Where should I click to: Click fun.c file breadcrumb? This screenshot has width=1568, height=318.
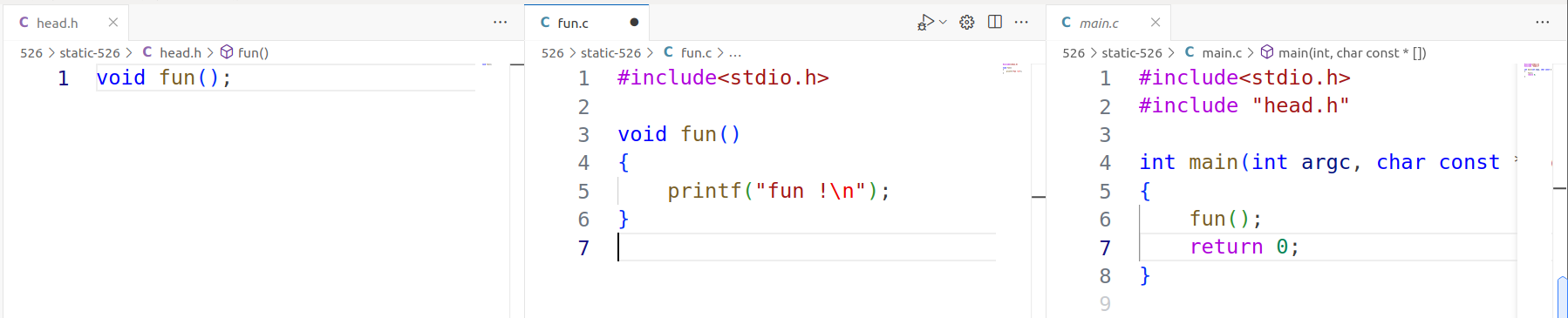[696, 53]
